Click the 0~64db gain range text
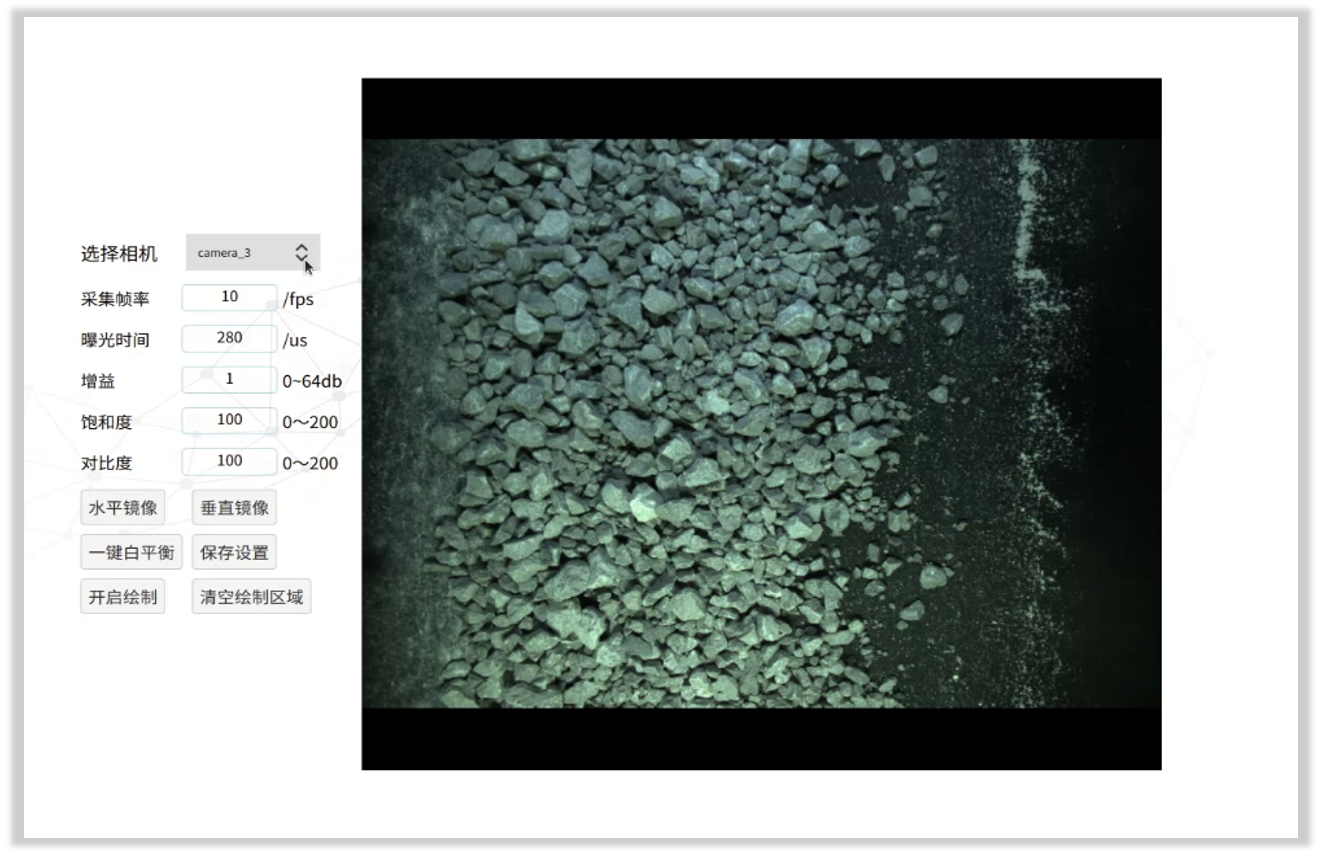 click(x=312, y=381)
